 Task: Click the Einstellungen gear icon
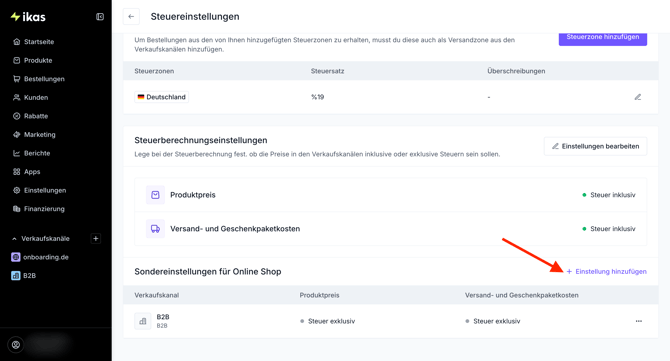click(17, 191)
